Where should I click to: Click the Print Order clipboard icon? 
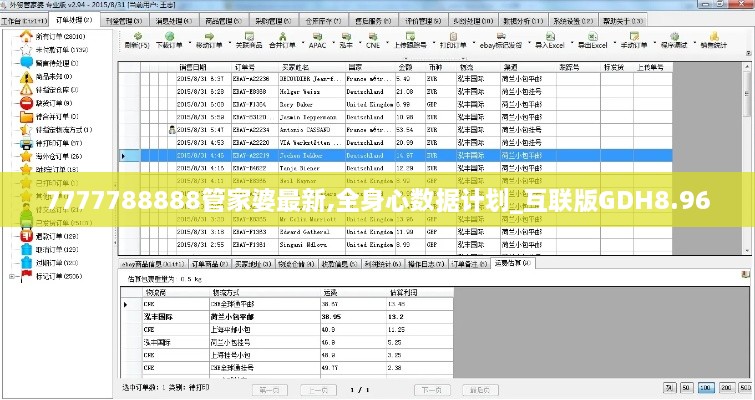pos(453,36)
